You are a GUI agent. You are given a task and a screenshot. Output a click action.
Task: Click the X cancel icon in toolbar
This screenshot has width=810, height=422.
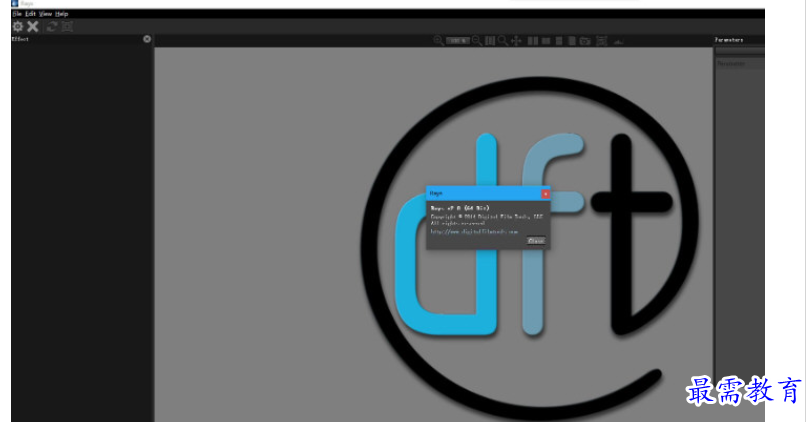pyautogui.click(x=33, y=26)
